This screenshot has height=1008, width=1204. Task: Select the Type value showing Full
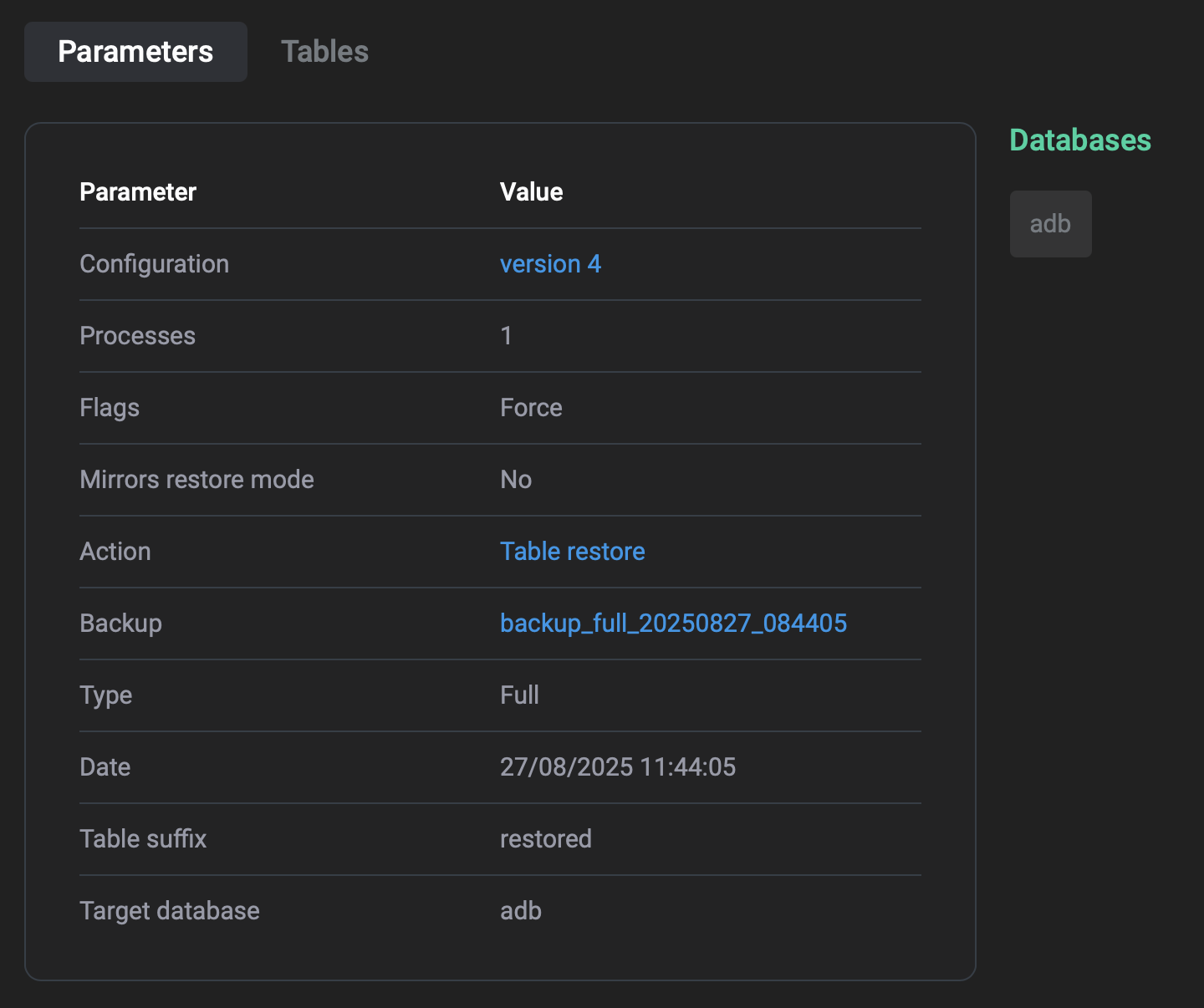[x=519, y=695]
